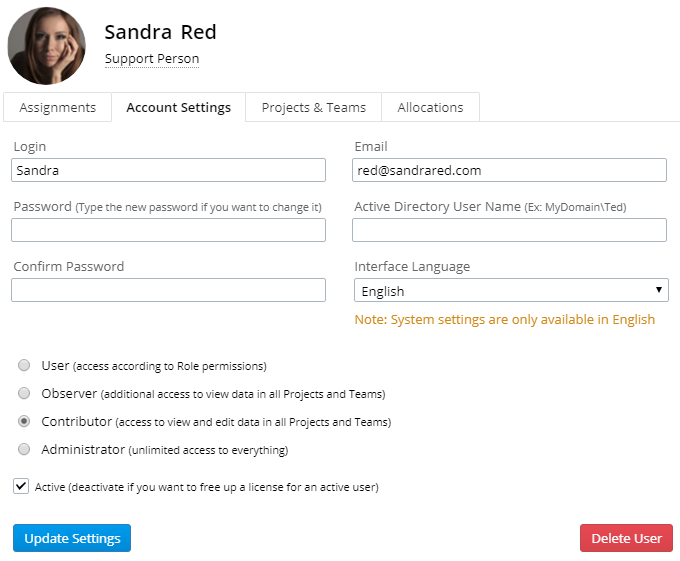Click the red Delete User button

(x=626, y=538)
